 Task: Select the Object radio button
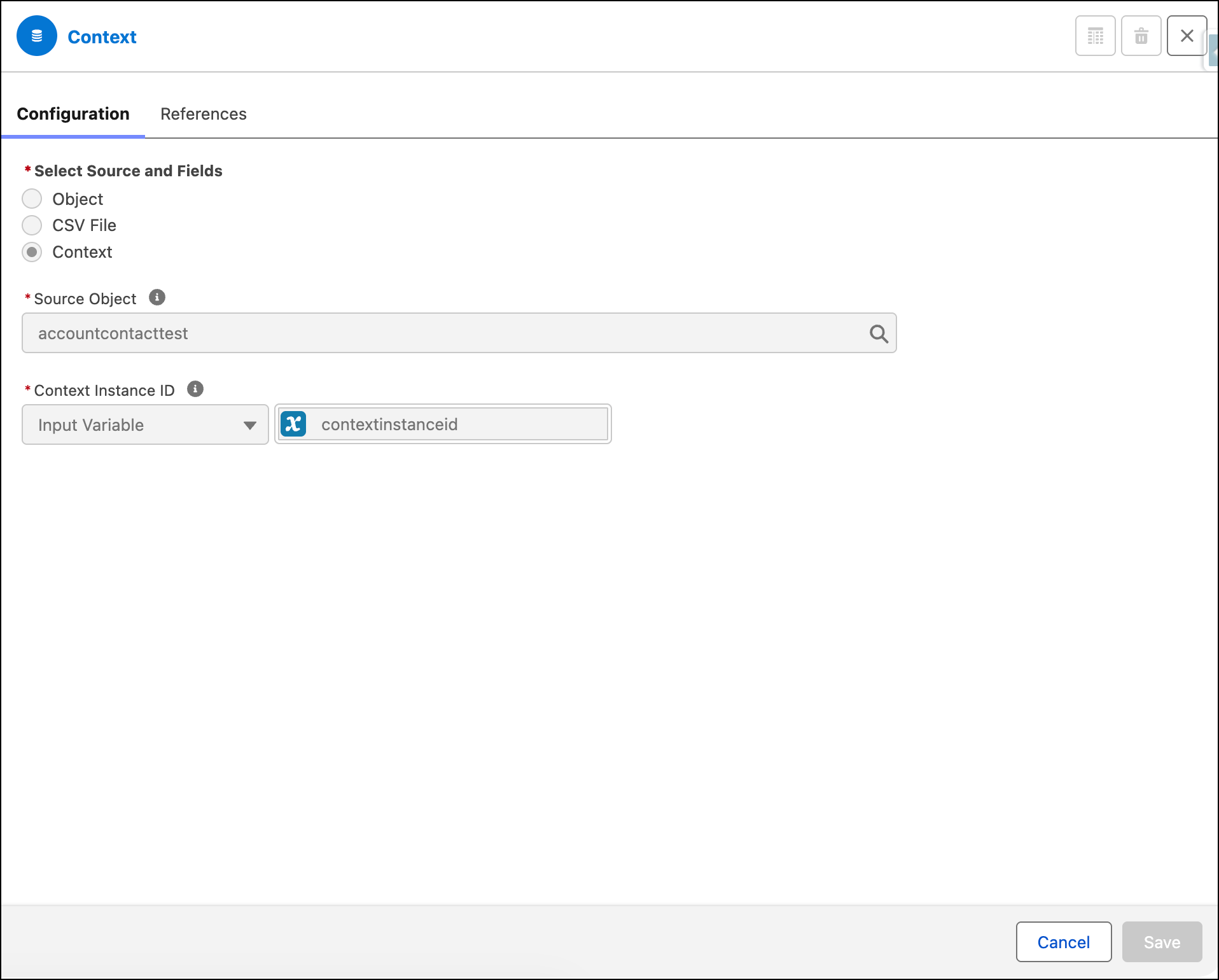32,199
